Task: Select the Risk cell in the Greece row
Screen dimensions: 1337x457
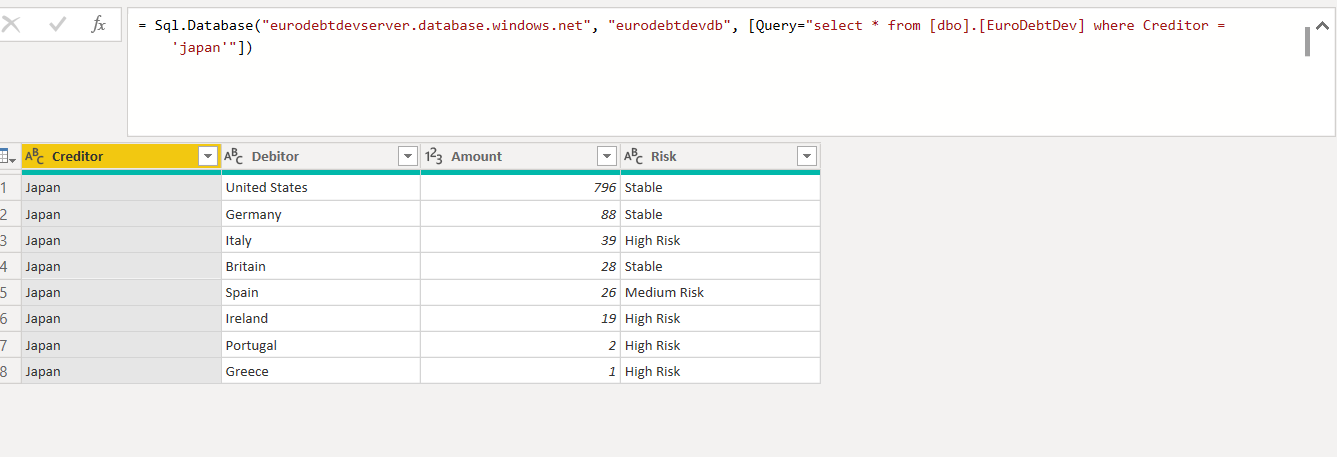Action: (x=721, y=371)
